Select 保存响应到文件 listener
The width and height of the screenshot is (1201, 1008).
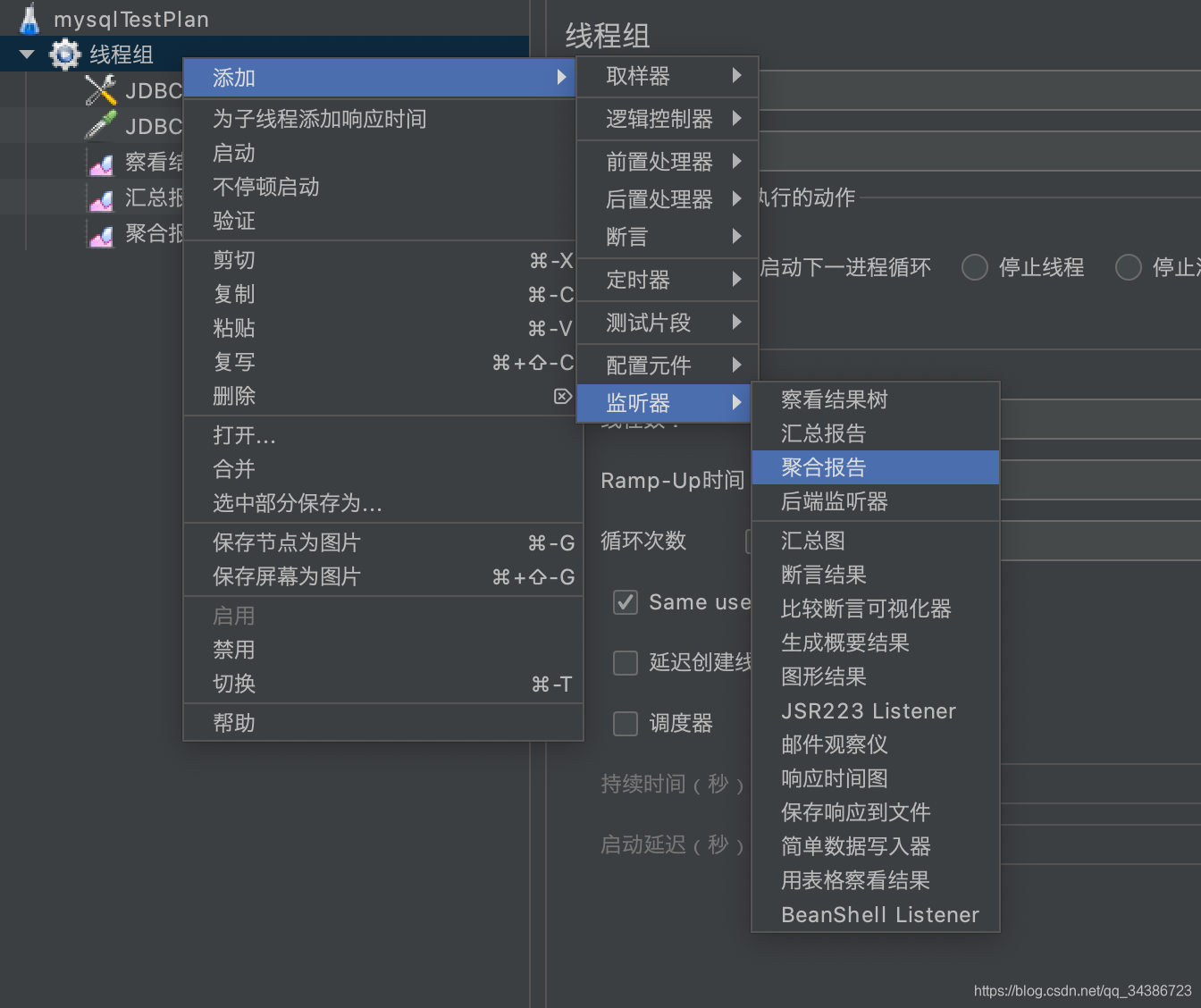coord(876,812)
